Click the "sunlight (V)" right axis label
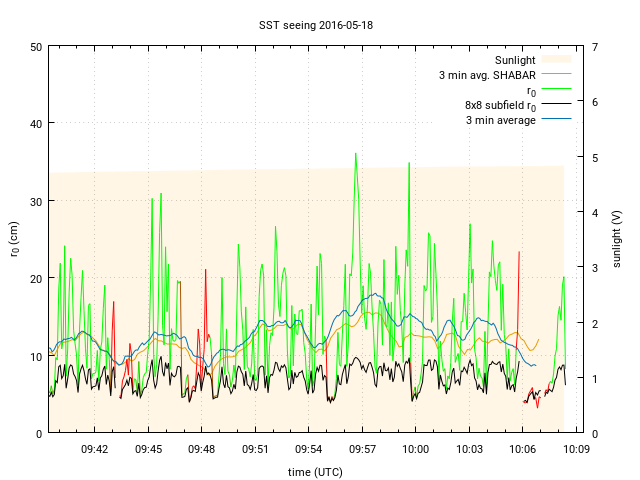This screenshot has width=640, height=480. coord(619,239)
